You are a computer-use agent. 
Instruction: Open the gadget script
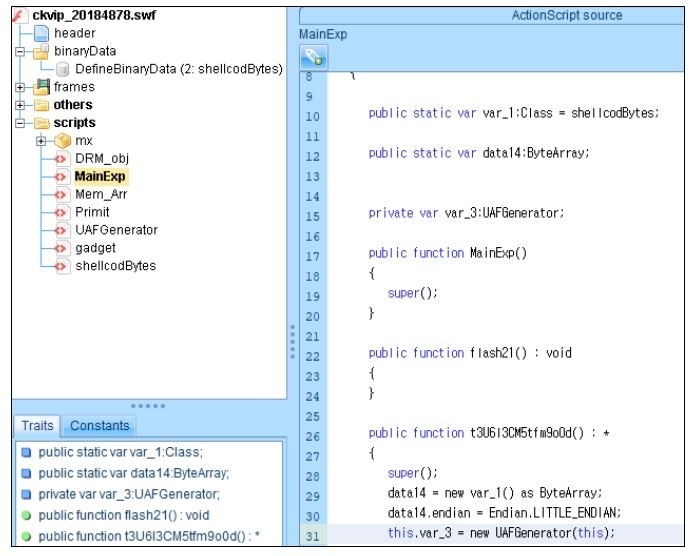coord(95,248)
